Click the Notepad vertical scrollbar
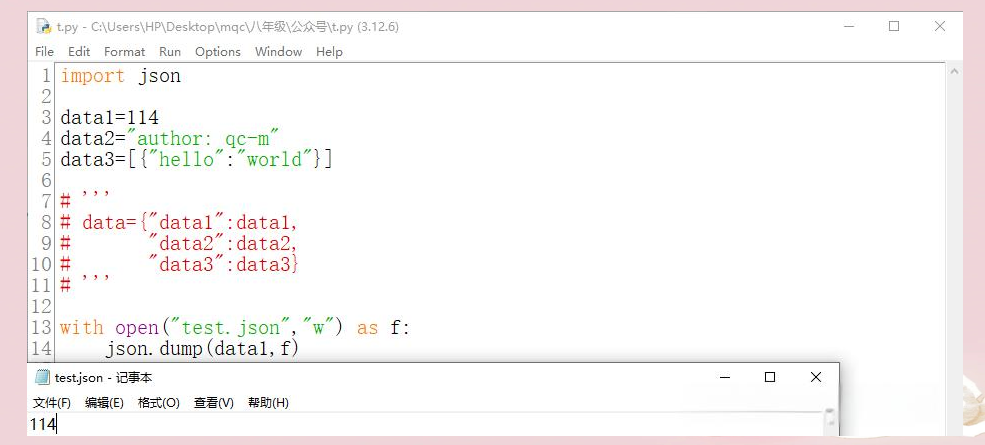 pos(830,421)
